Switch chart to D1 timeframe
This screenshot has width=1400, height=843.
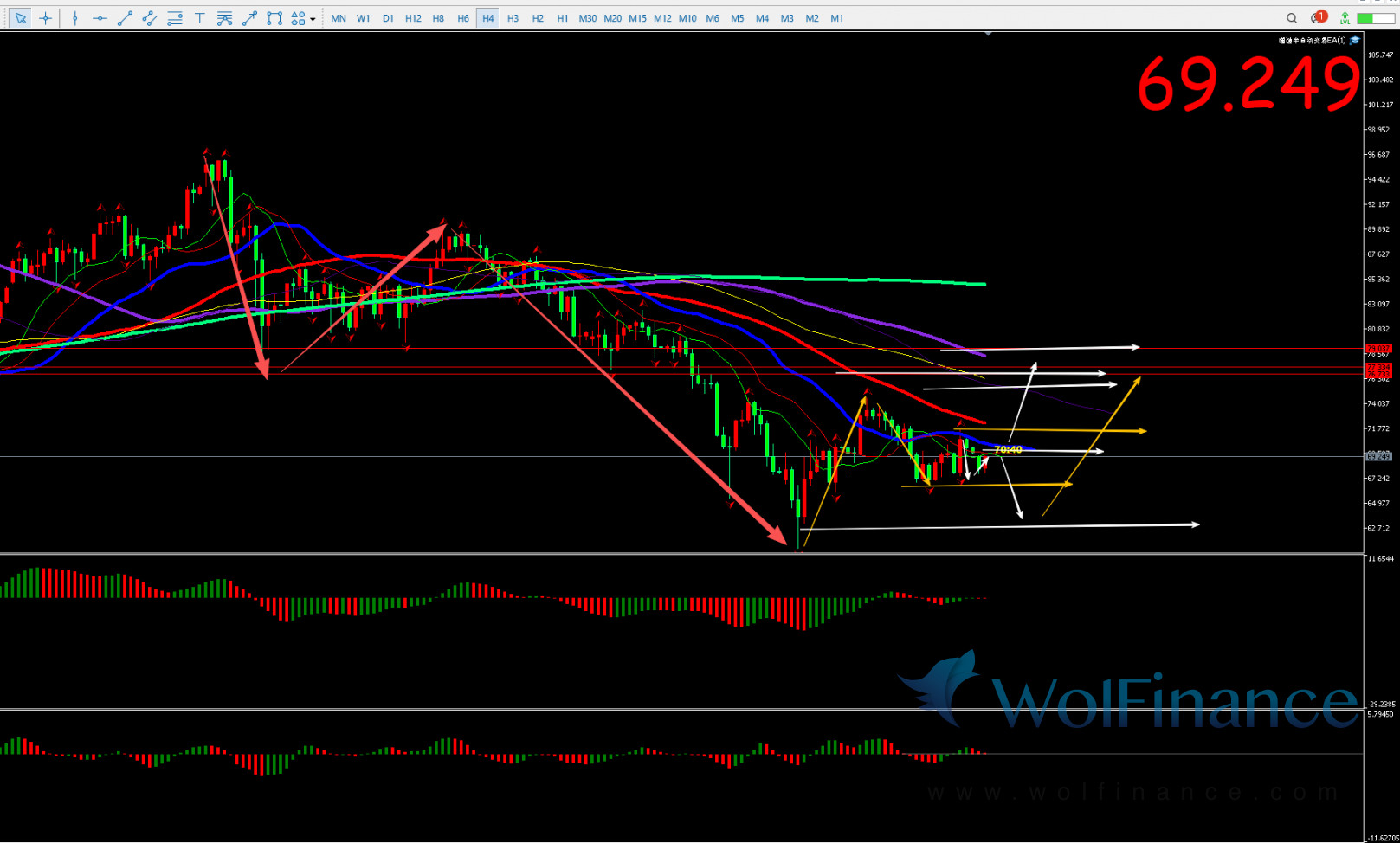[388, 18]
